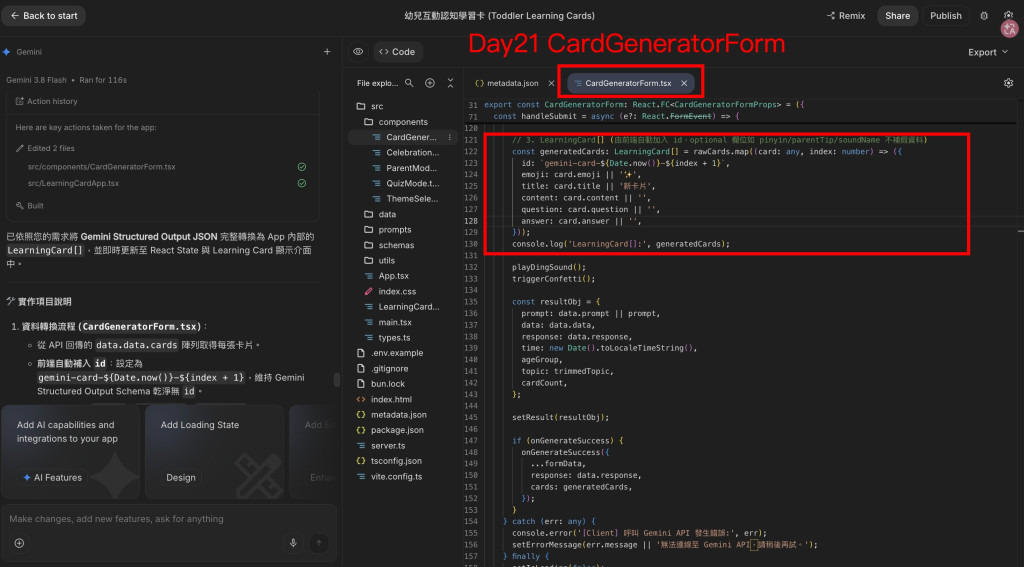Select the Code view tab

[398, 52]
